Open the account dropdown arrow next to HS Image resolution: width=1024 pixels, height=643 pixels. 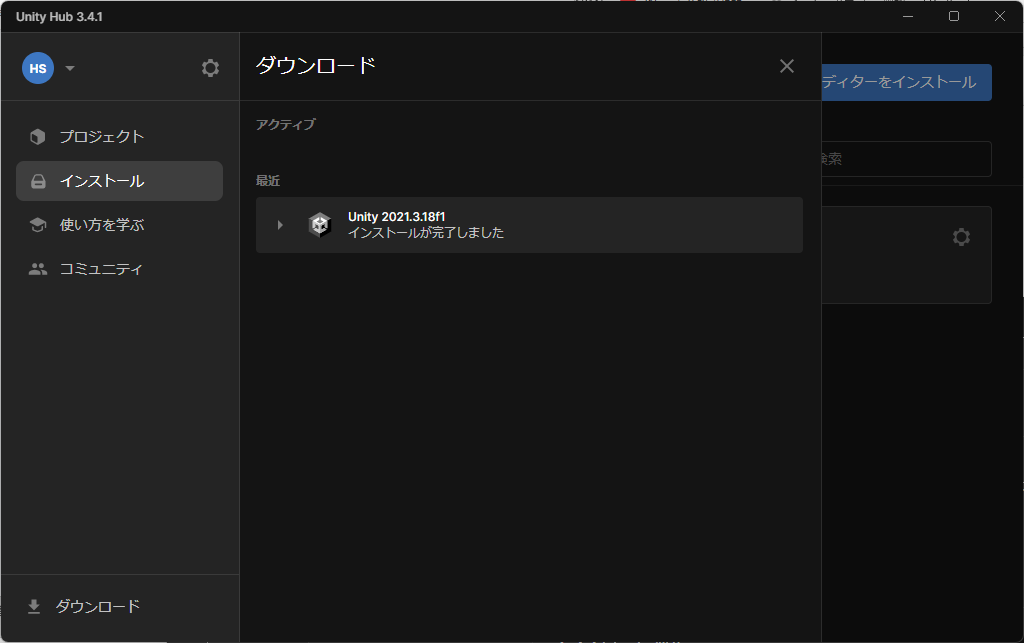click(69, 68)
